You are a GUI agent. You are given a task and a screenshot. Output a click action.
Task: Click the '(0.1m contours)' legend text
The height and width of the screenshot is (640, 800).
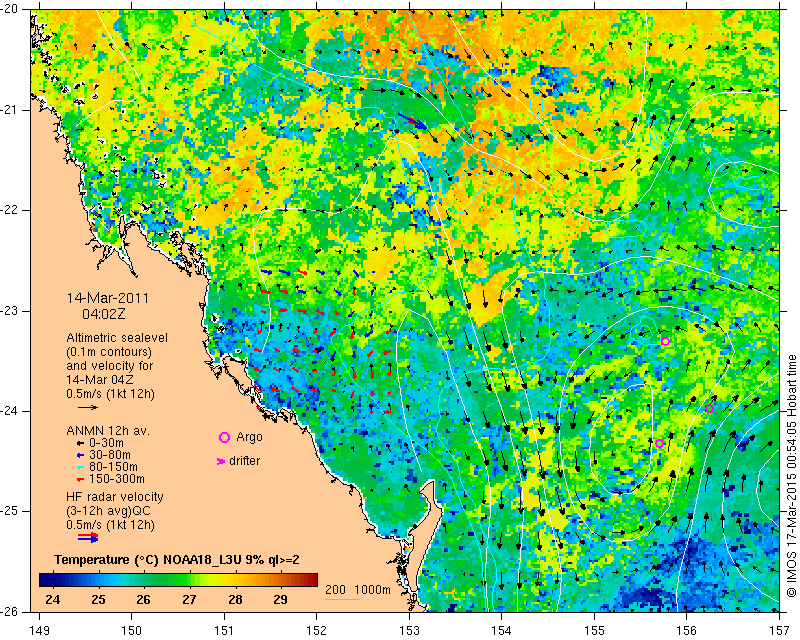[x=109, y=352]
